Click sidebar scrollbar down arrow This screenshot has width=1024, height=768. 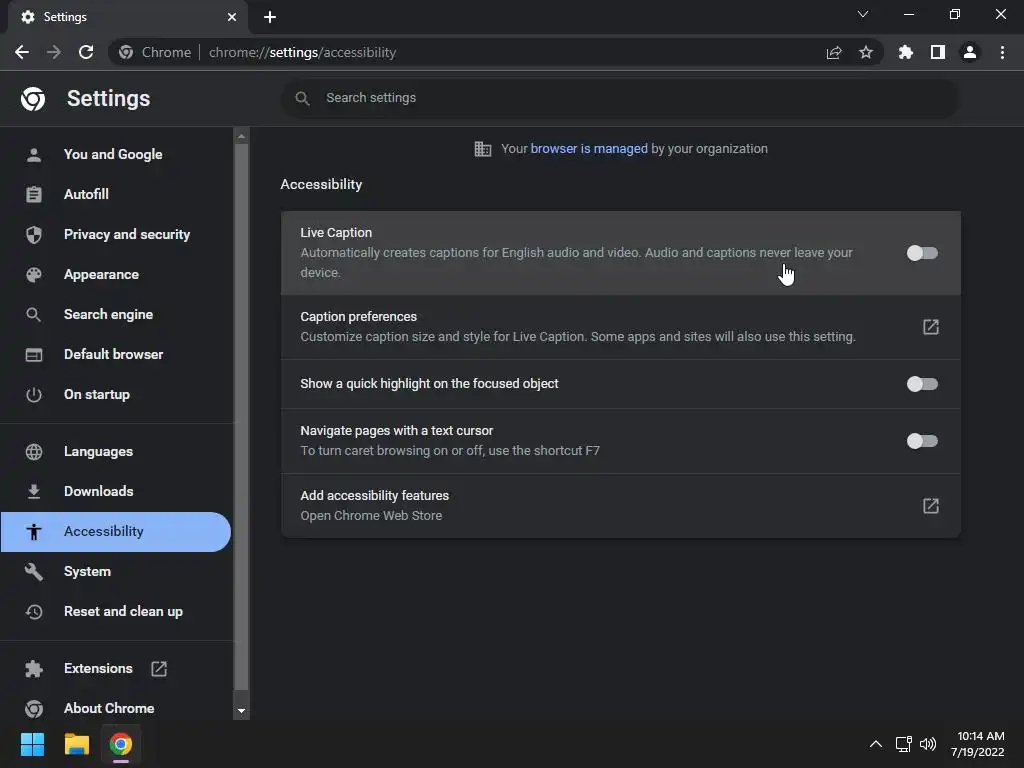241,711
